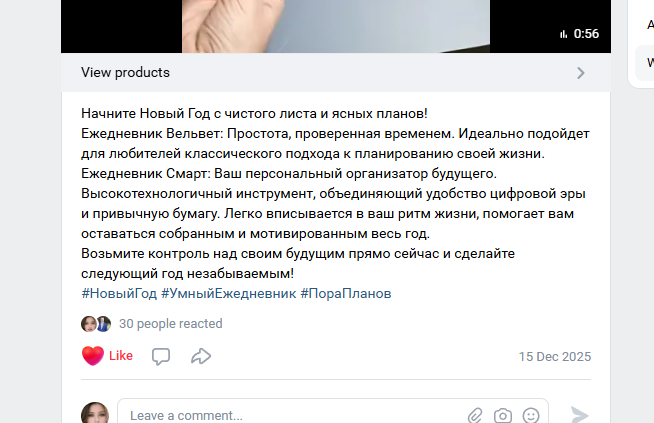Open the View products bar
654x423 pixels.
[x=336, y=73]
